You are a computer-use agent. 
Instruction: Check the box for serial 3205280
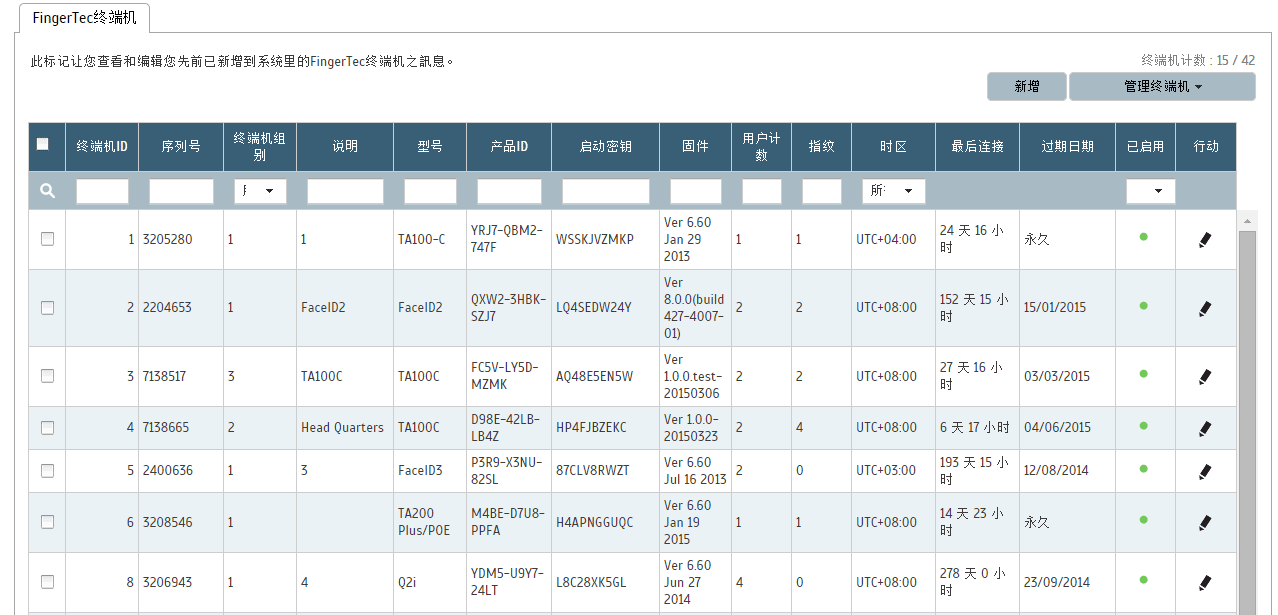[x=47, y=239]
